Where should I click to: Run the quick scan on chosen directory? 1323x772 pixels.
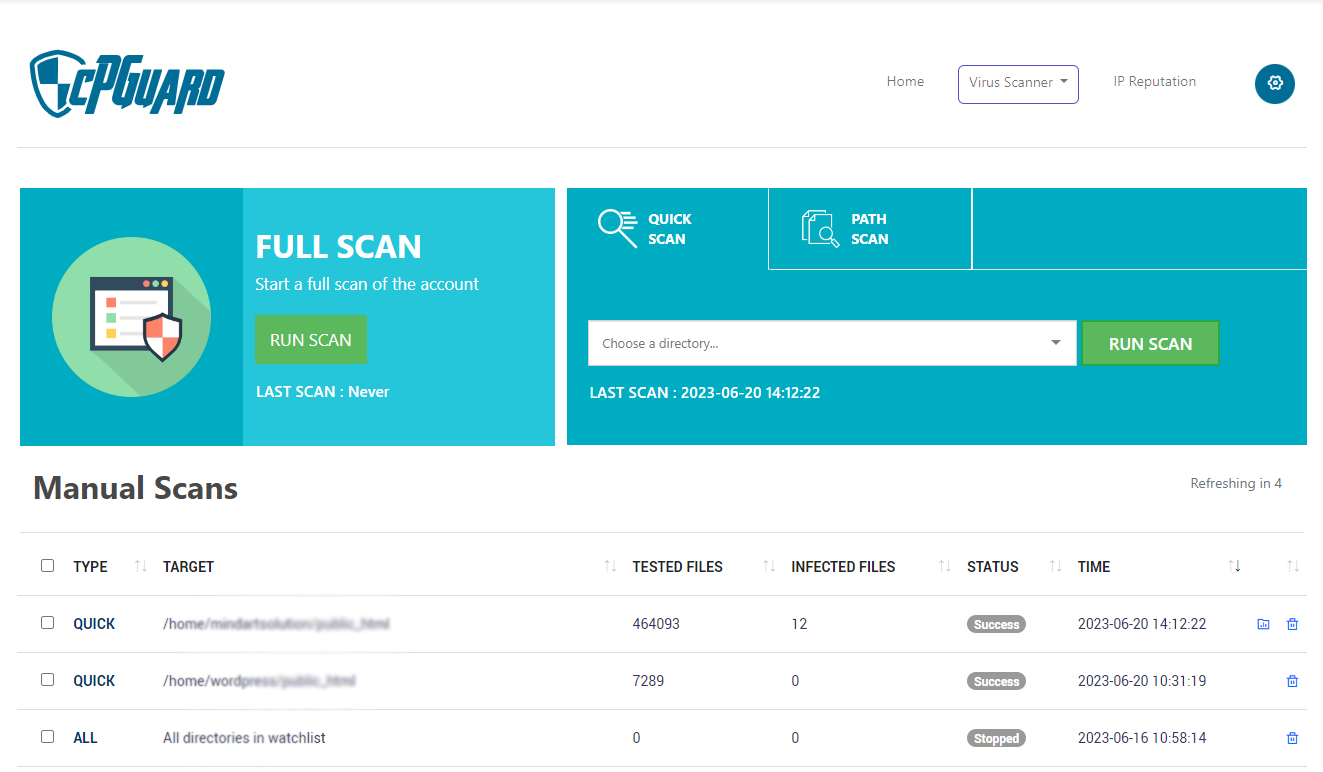click(x=1150, y=343)
